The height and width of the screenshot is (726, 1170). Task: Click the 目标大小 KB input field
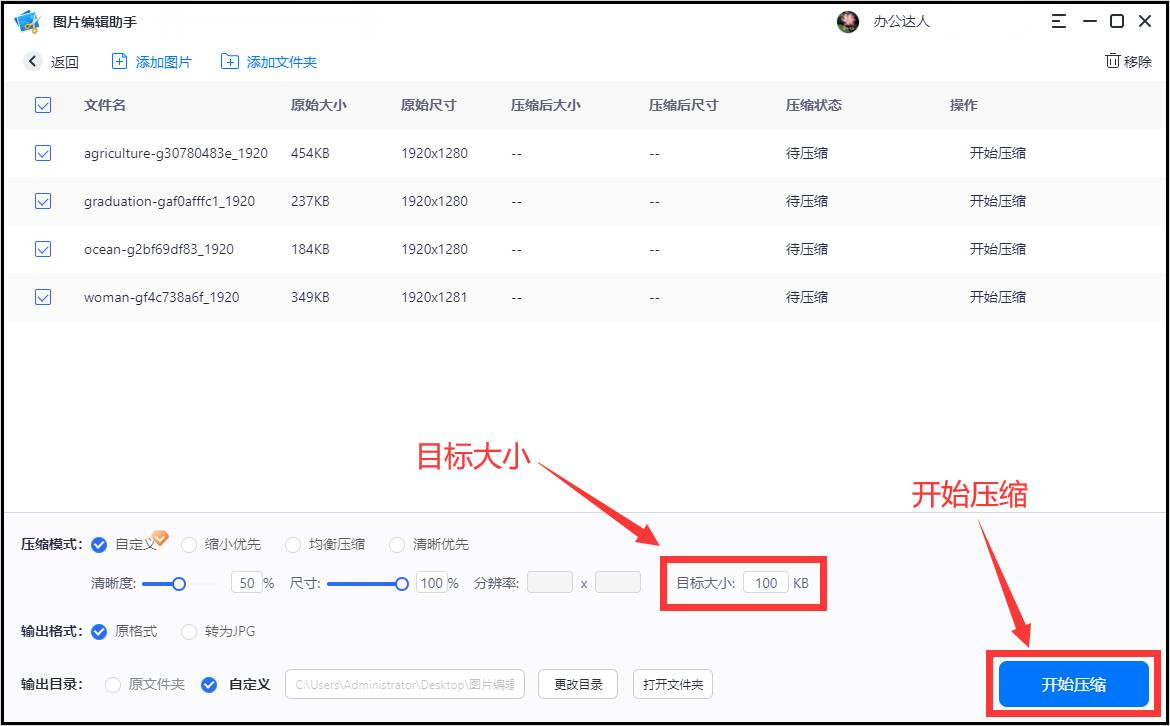coord(766,583)
